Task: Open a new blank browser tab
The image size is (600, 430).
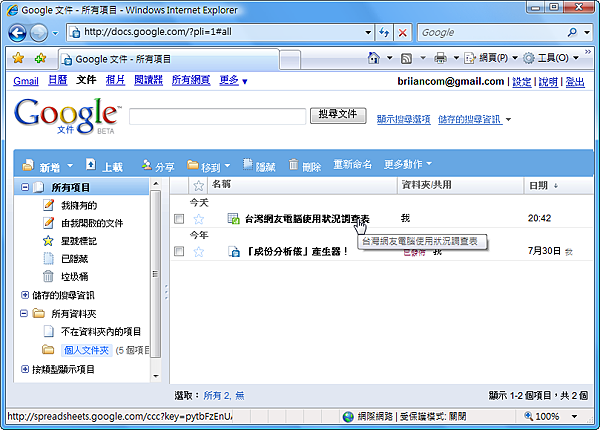Action: (290, 60)
